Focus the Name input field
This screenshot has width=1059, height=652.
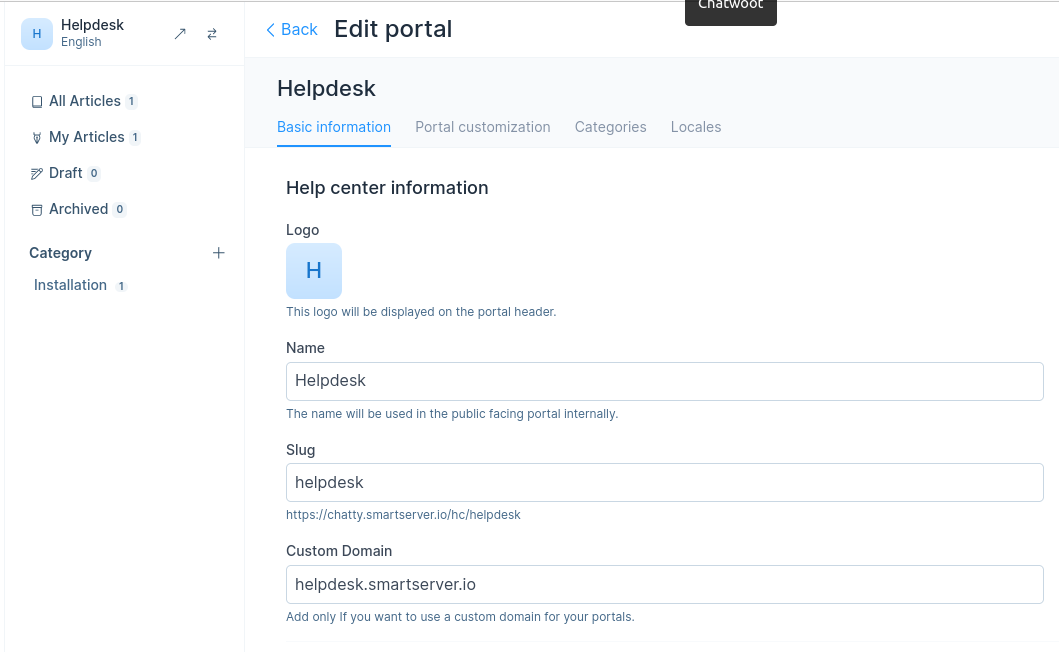[x=664, y=381]
